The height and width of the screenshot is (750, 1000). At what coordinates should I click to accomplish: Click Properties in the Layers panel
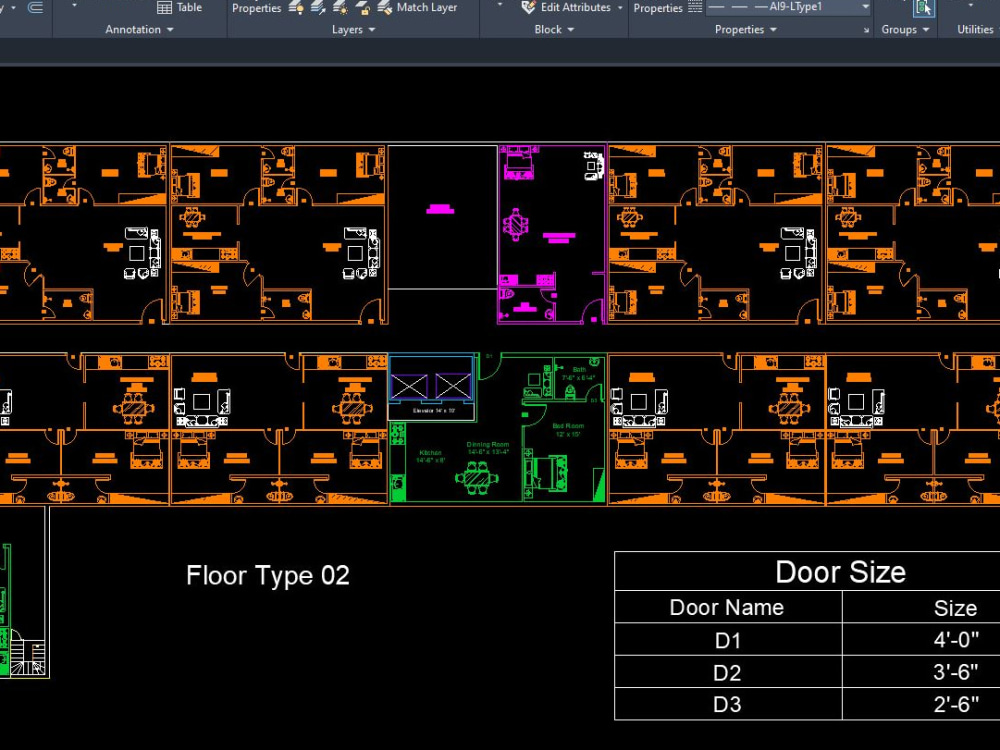tap(256, 7)
